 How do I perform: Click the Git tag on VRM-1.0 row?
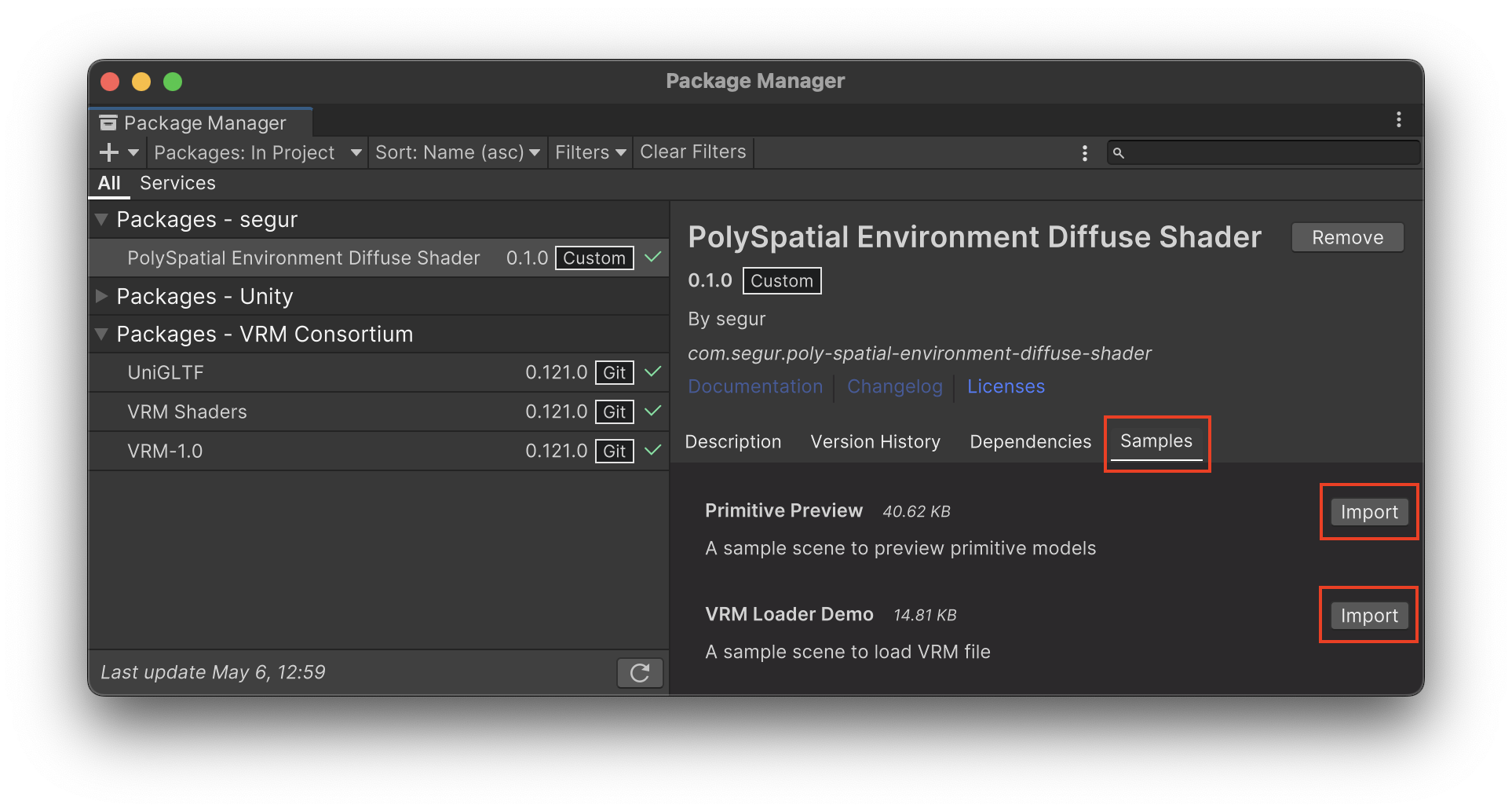pos(615,451)
